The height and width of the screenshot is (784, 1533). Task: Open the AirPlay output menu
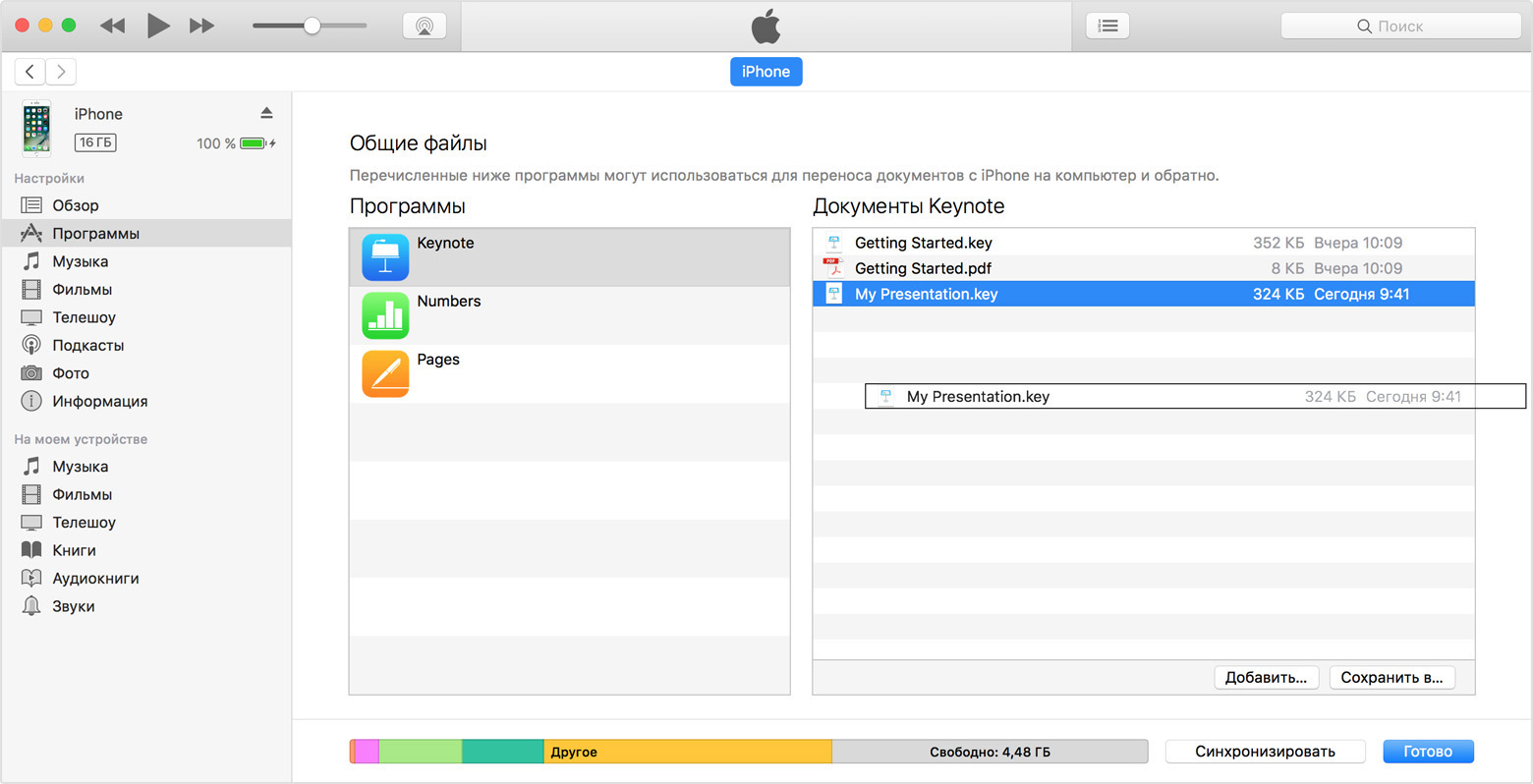[x=425, y=26]
